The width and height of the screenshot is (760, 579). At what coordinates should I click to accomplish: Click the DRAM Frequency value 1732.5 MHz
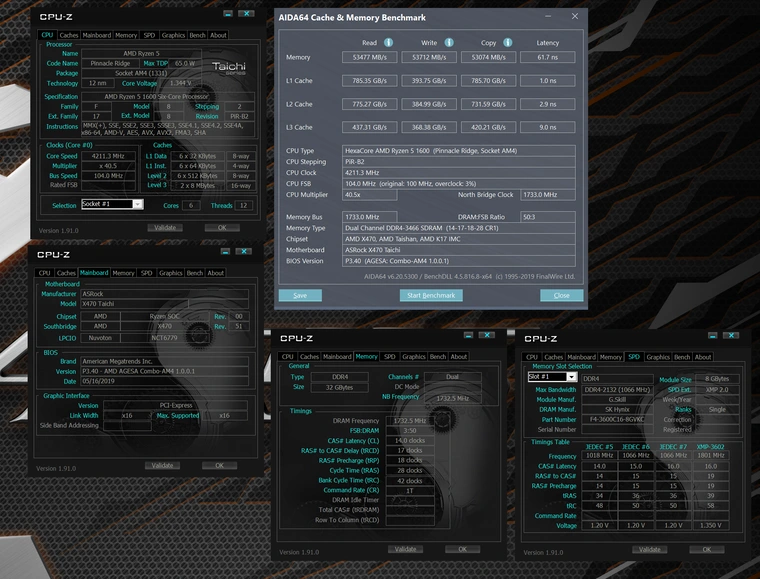(x=410, y=421)
